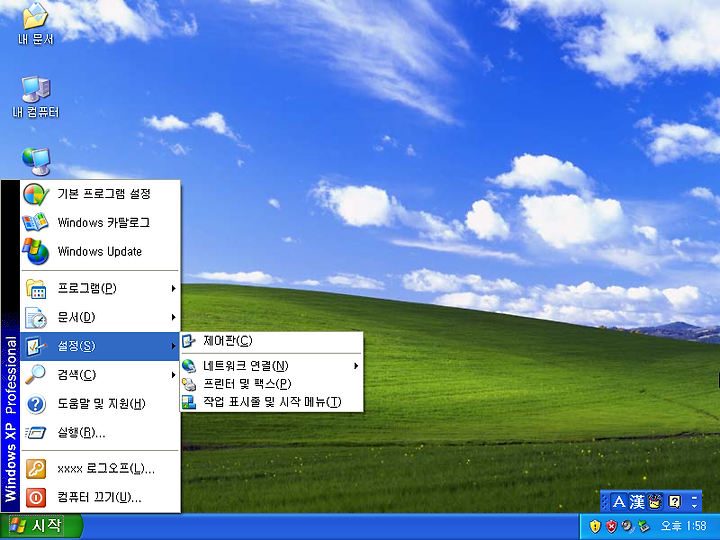Screen dimensions: 720x540
Task: Click the 설정 checkmark icon
Action: click(35, 347)
